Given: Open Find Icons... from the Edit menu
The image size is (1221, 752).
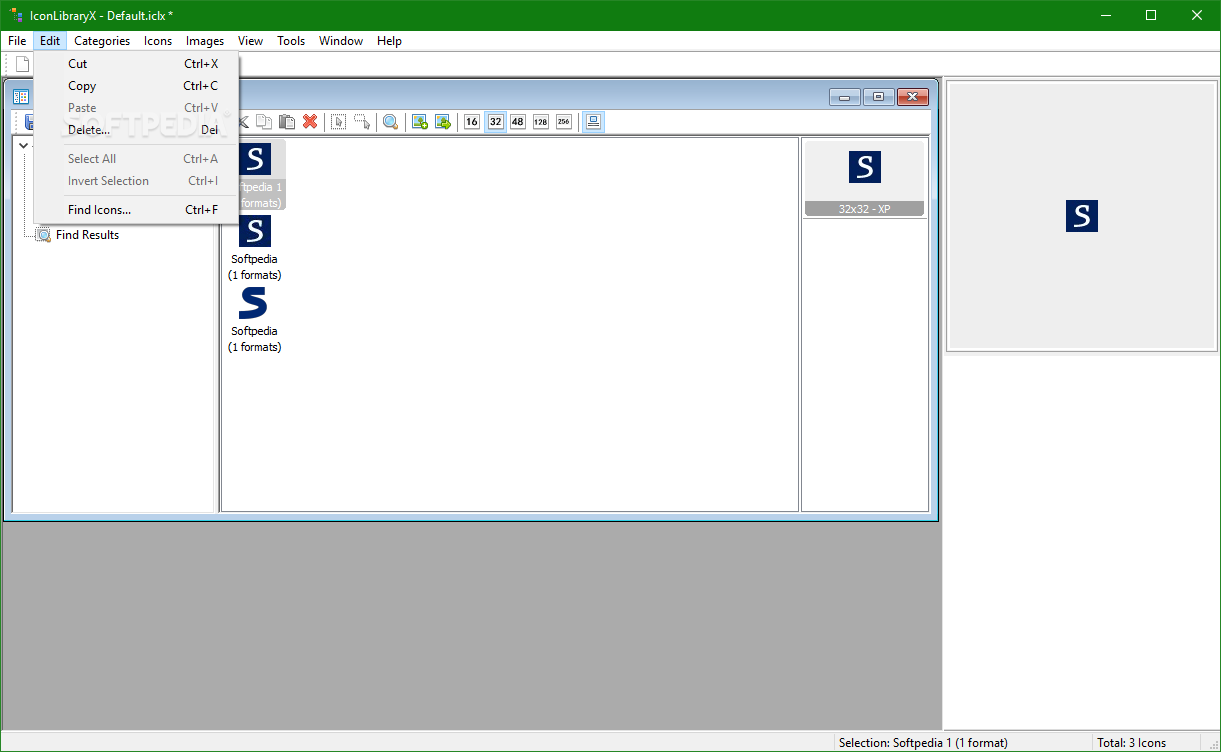Looking at the screenshot, I should [x=137, y=210].
